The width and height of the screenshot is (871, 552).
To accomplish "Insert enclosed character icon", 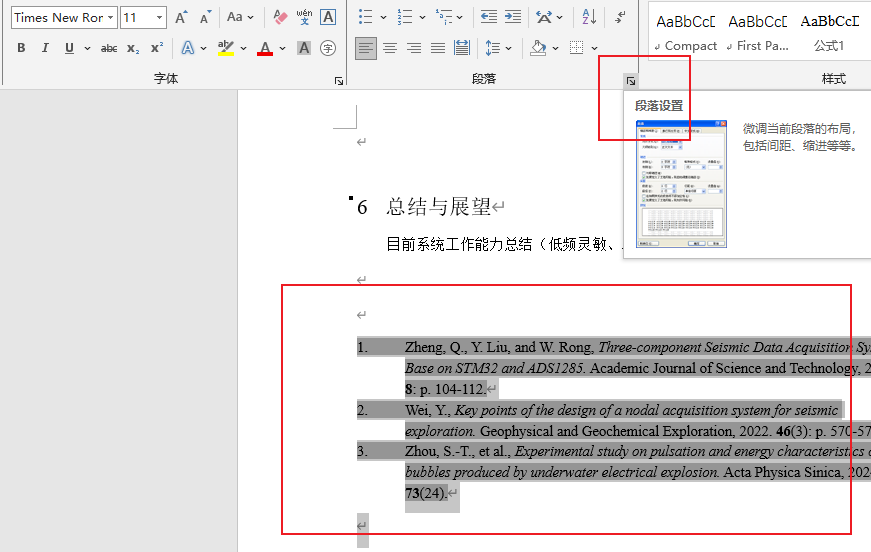I will pyautogui.click(x=328, y=48).
